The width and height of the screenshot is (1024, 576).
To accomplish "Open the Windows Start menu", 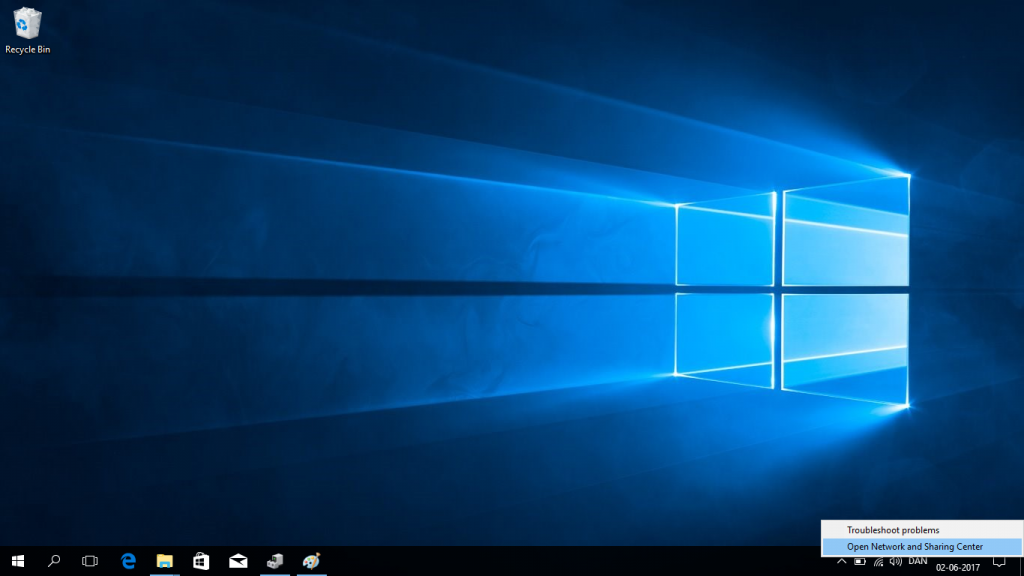I will 18,561.
